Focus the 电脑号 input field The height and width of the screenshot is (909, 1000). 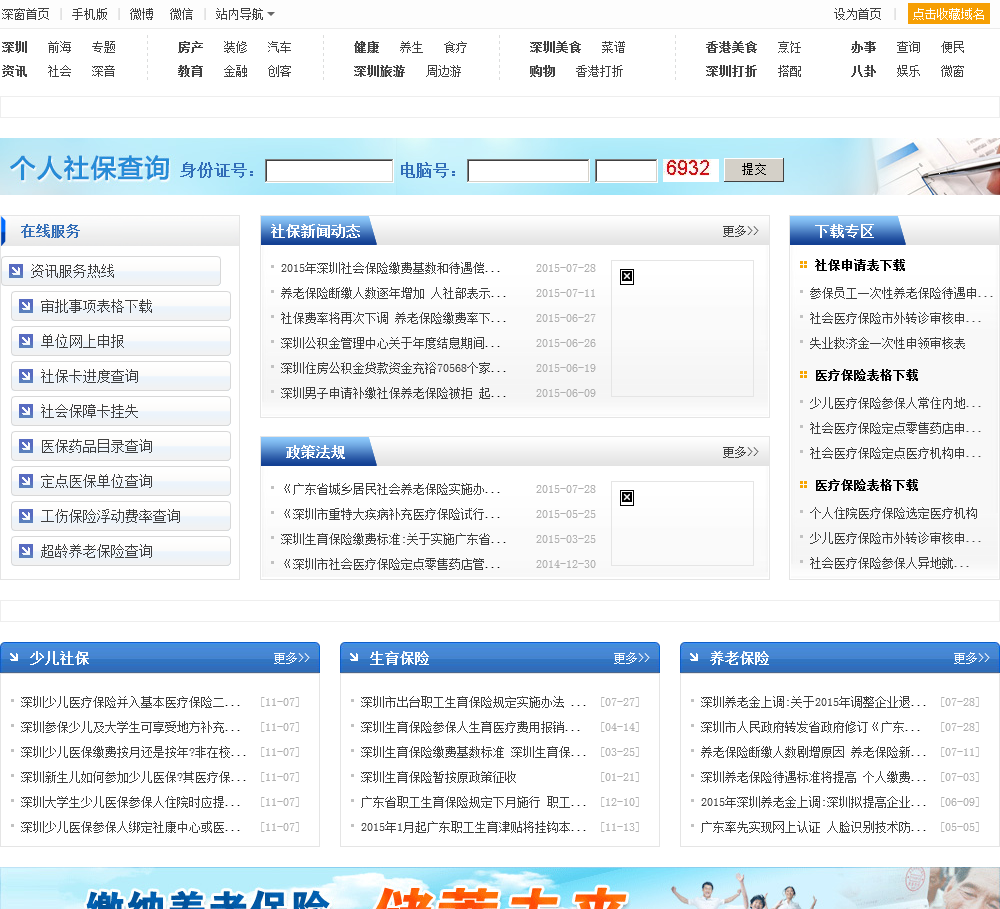528,171
